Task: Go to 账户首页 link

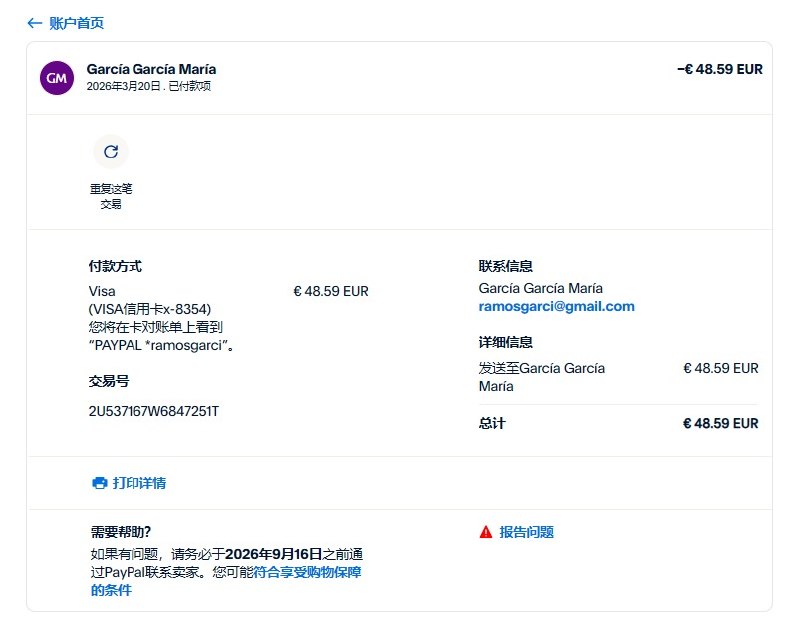Action: (76, 23)
